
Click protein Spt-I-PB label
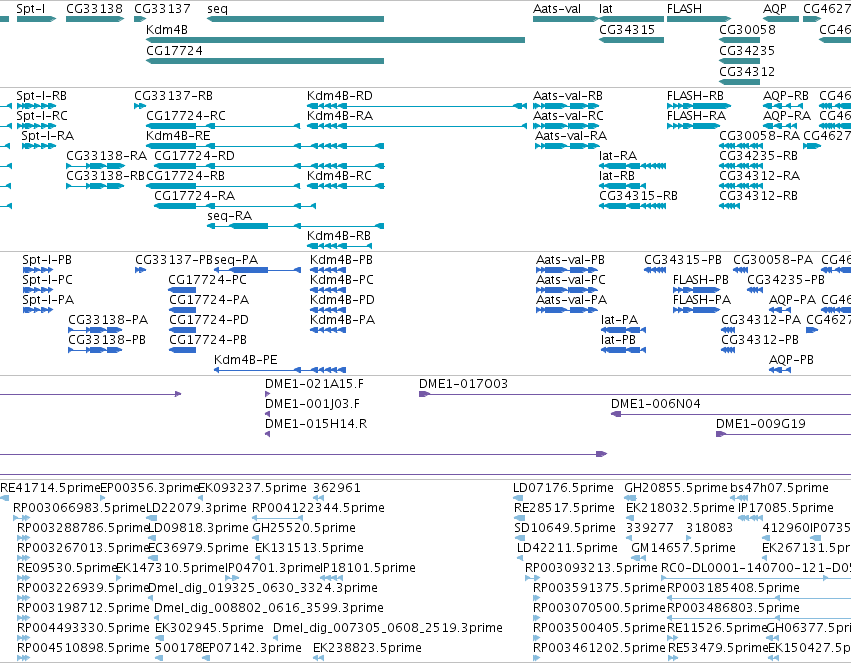[47, 260]
